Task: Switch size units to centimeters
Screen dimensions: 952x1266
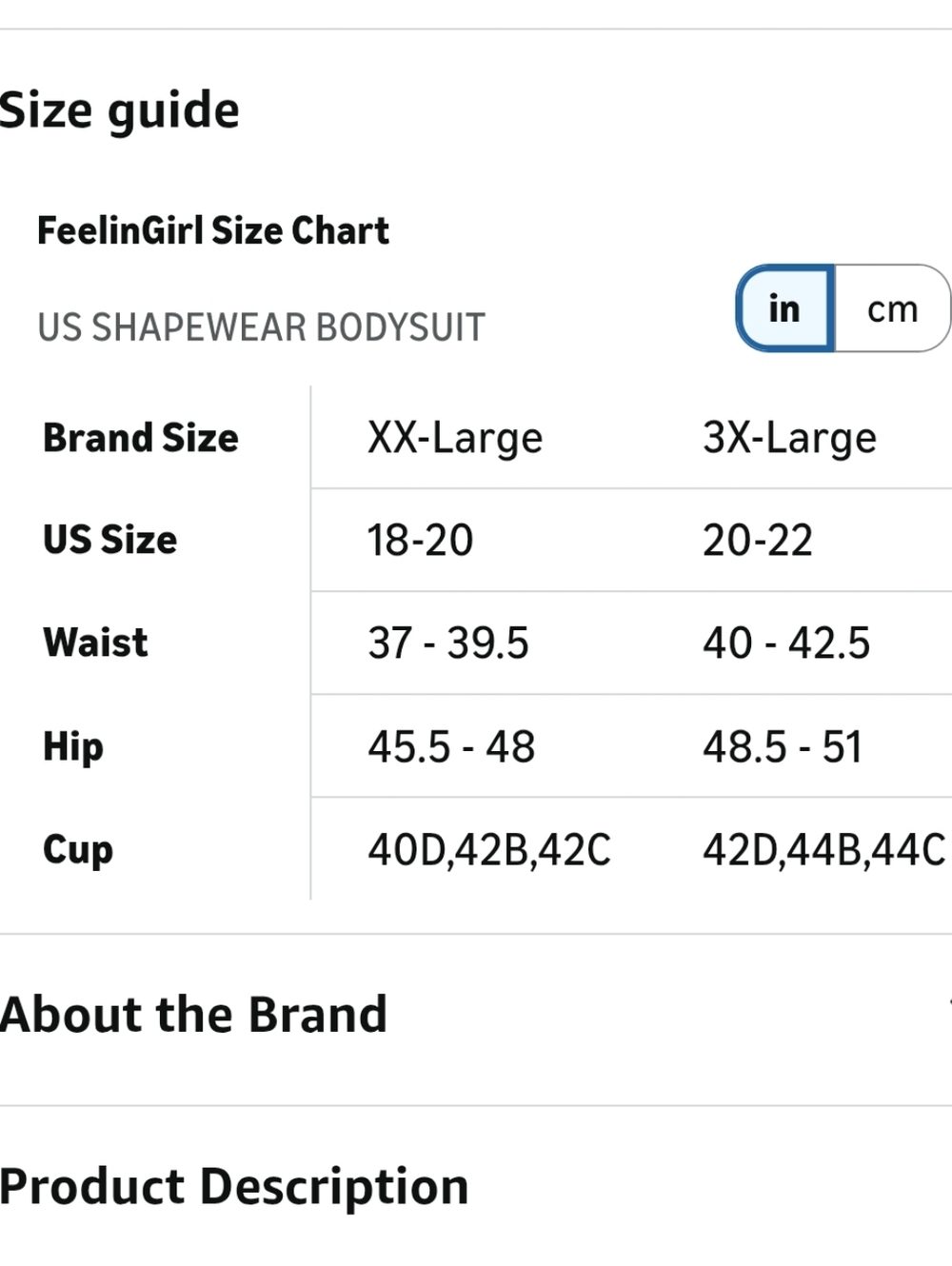Action: [x=893, y=308]
